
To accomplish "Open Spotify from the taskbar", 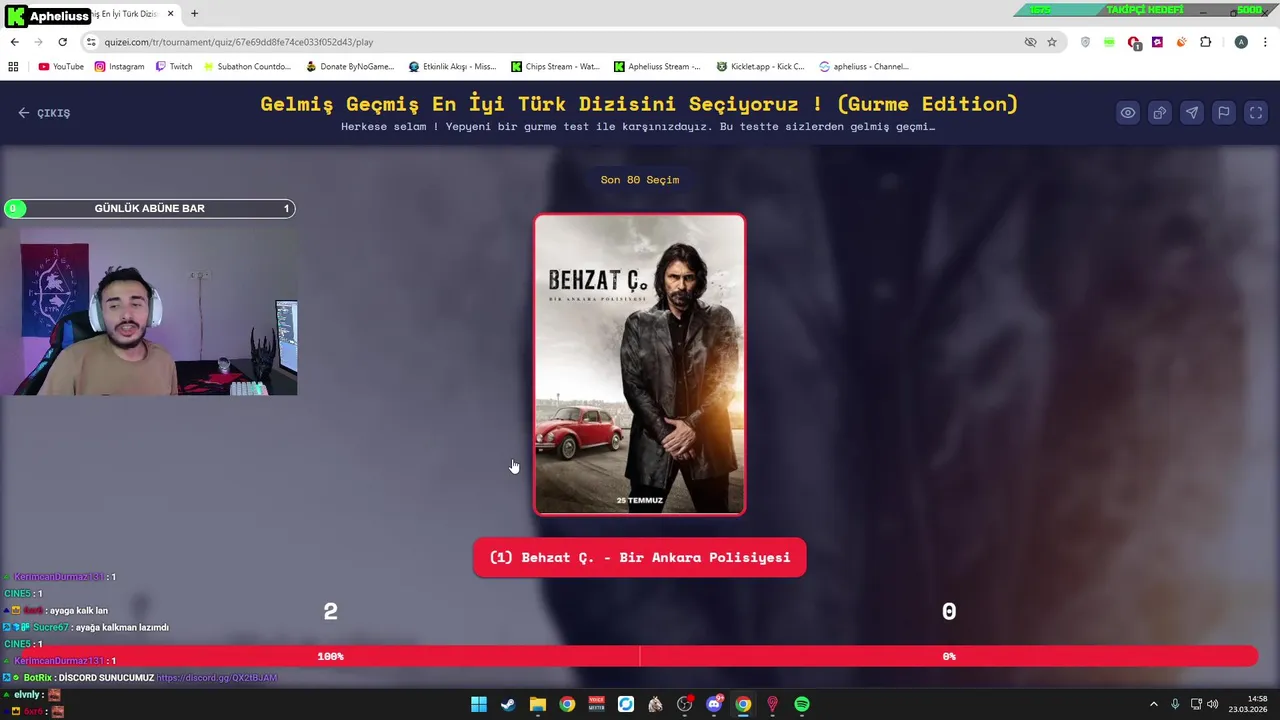I will tap(802, 704).
